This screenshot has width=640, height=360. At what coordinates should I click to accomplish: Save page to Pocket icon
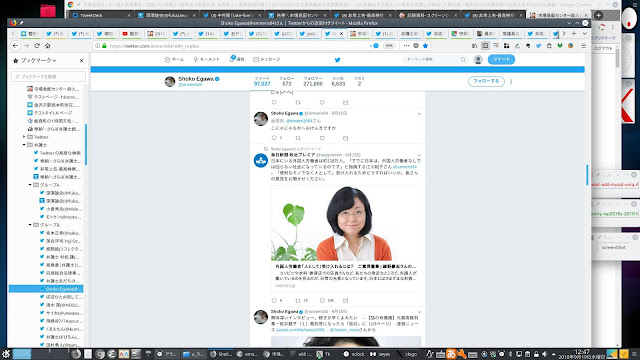(x=416, y=46)
